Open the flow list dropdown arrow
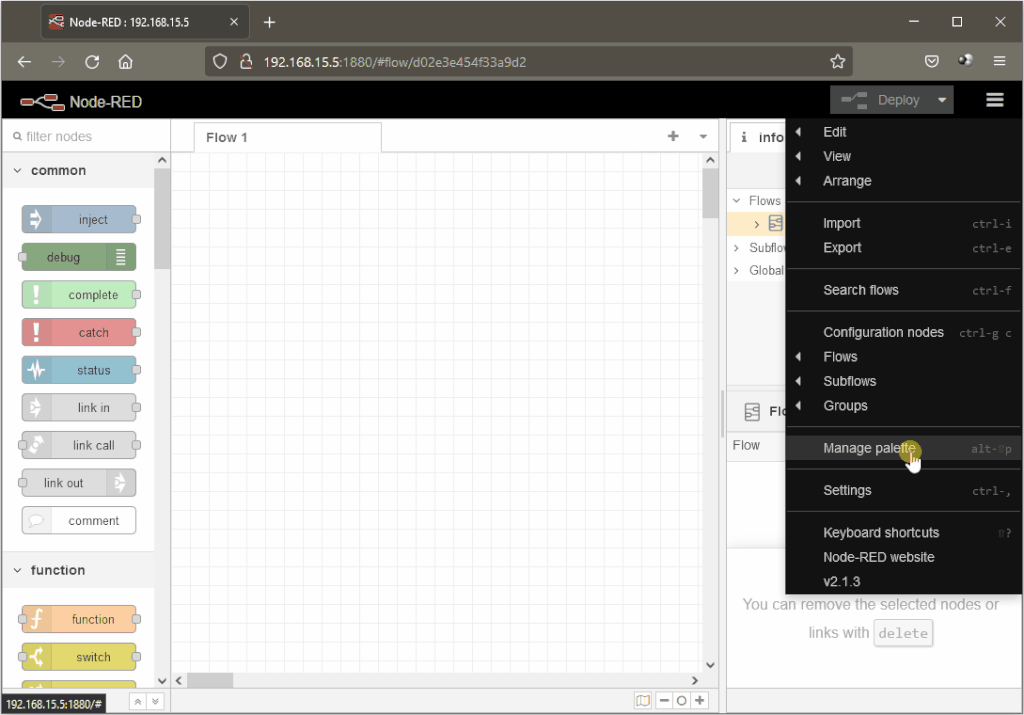 point(703,136)
